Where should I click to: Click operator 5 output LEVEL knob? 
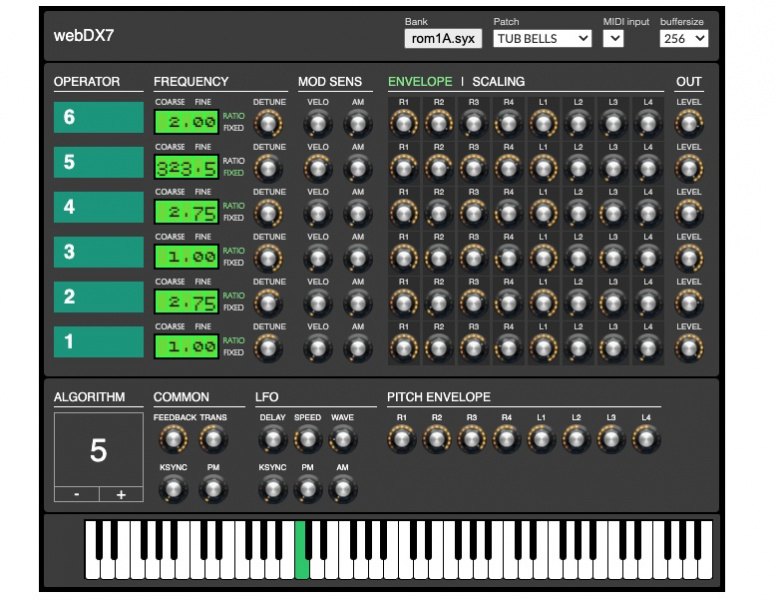[x=689, y=168]
